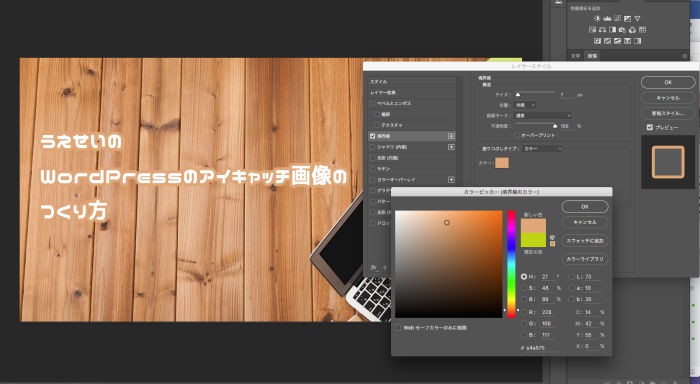Add a Color Lookup adjustment (grid icon)
Viewport: 700px width, 384px height.
(x=642, y=29)
